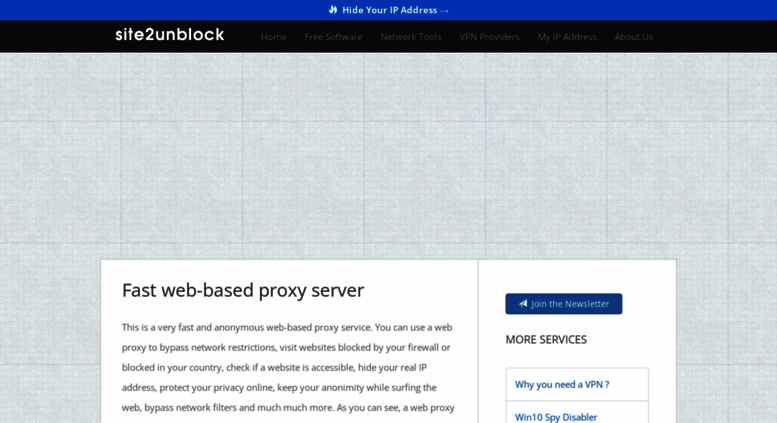The width and height of the screenshot is (777, 423).
Task: Open the Hide Your IP Address banner link
Action: (x=389, y=10)
